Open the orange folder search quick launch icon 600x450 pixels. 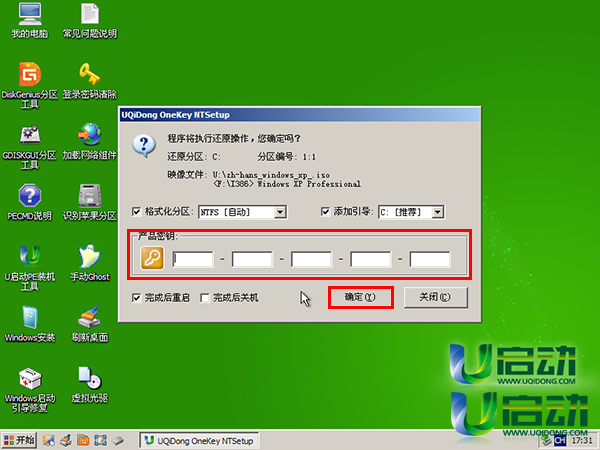83,440
